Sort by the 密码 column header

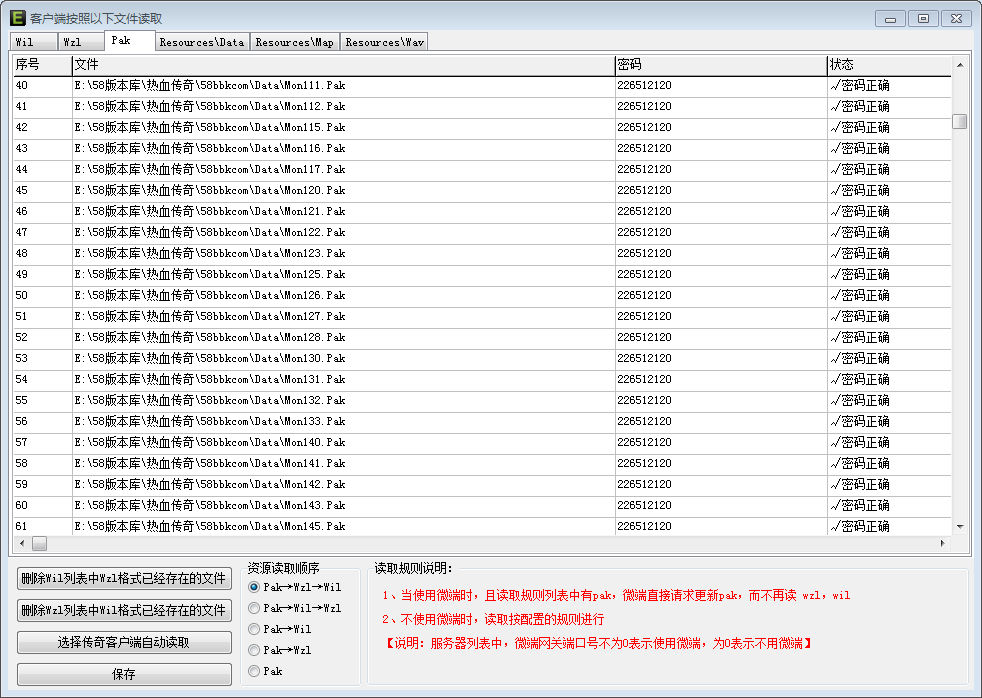click(x=721, y=64)
